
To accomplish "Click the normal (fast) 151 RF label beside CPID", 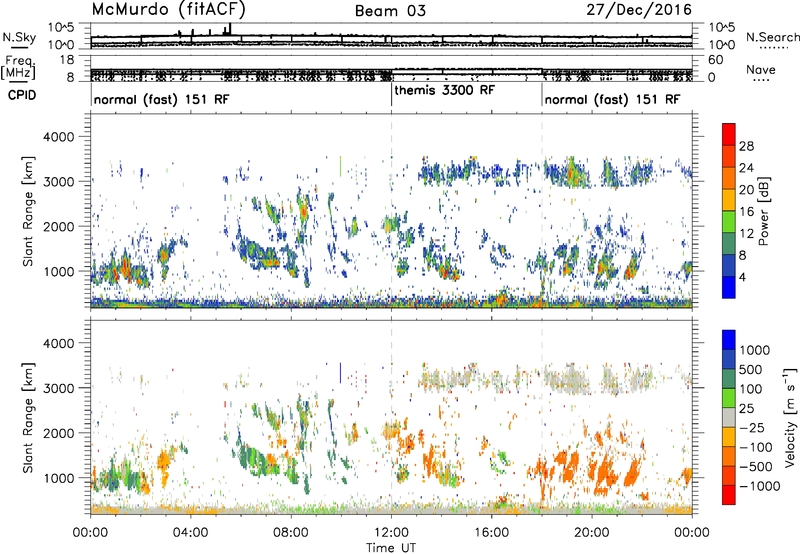I will (x=161, y=99).
